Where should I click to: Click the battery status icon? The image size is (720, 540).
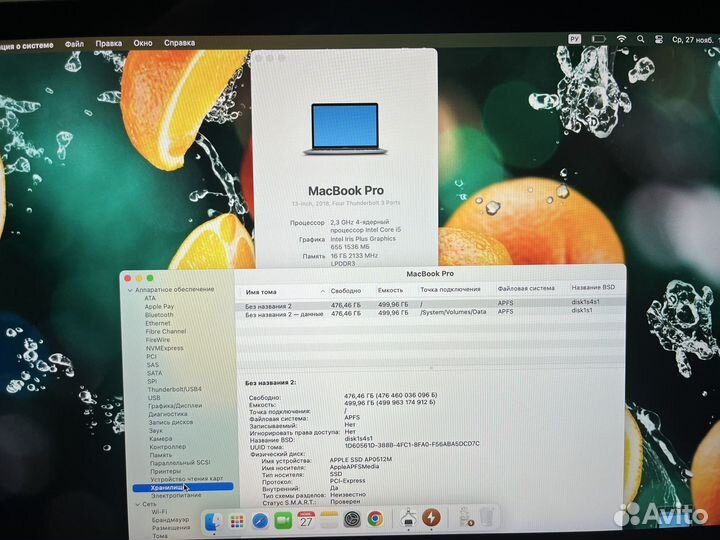(598, 39)
